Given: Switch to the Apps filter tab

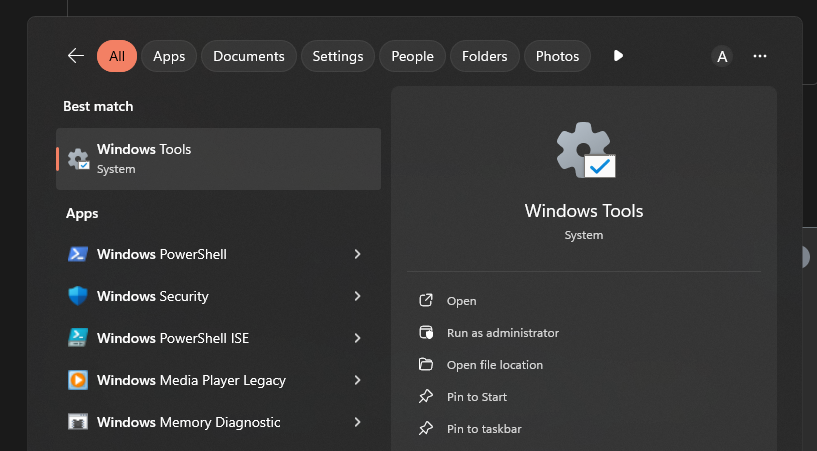Looking at the screenshot, I should point(169,56).
